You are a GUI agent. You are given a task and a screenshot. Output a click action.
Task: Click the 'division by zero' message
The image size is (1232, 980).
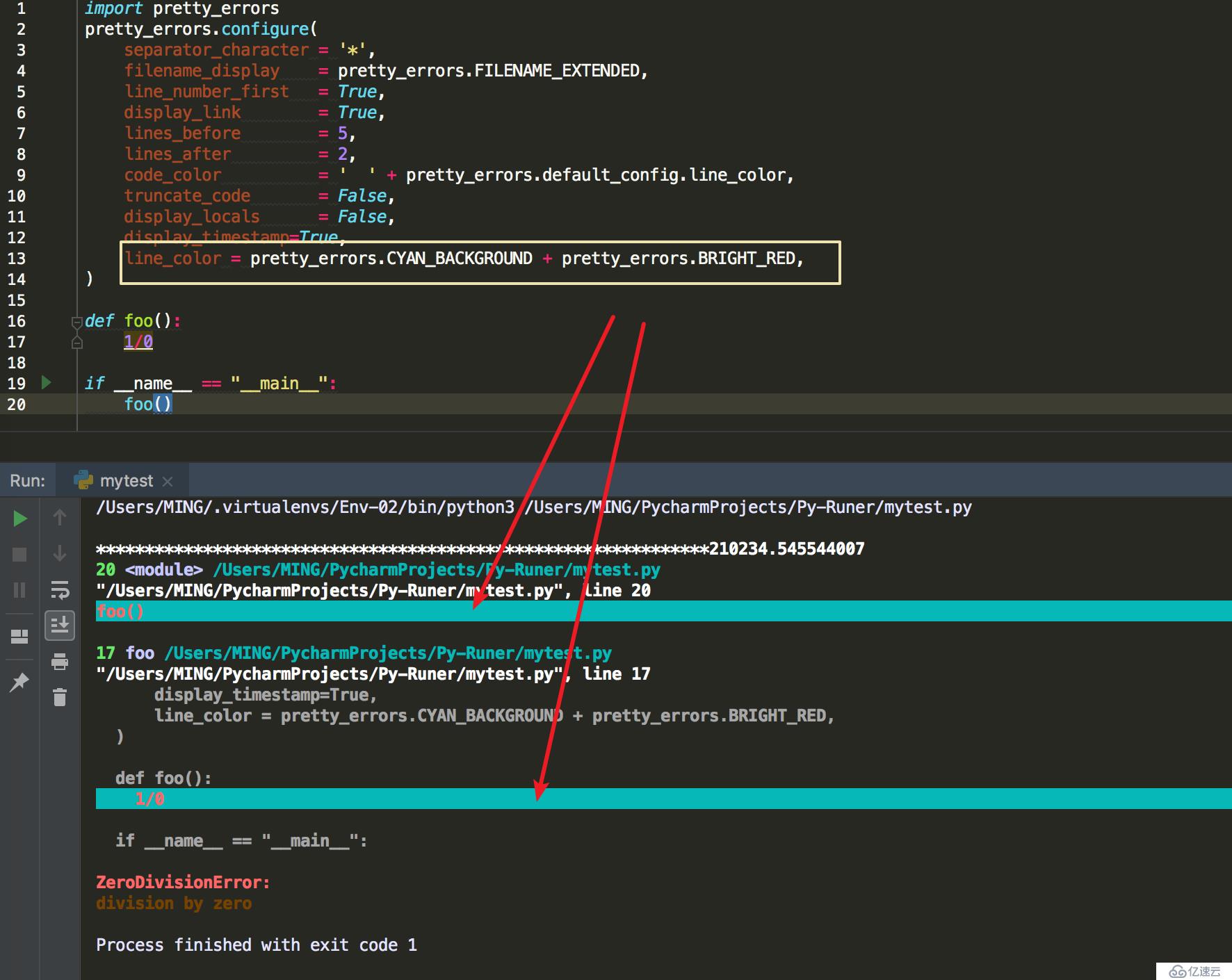(x=174, y=904)
